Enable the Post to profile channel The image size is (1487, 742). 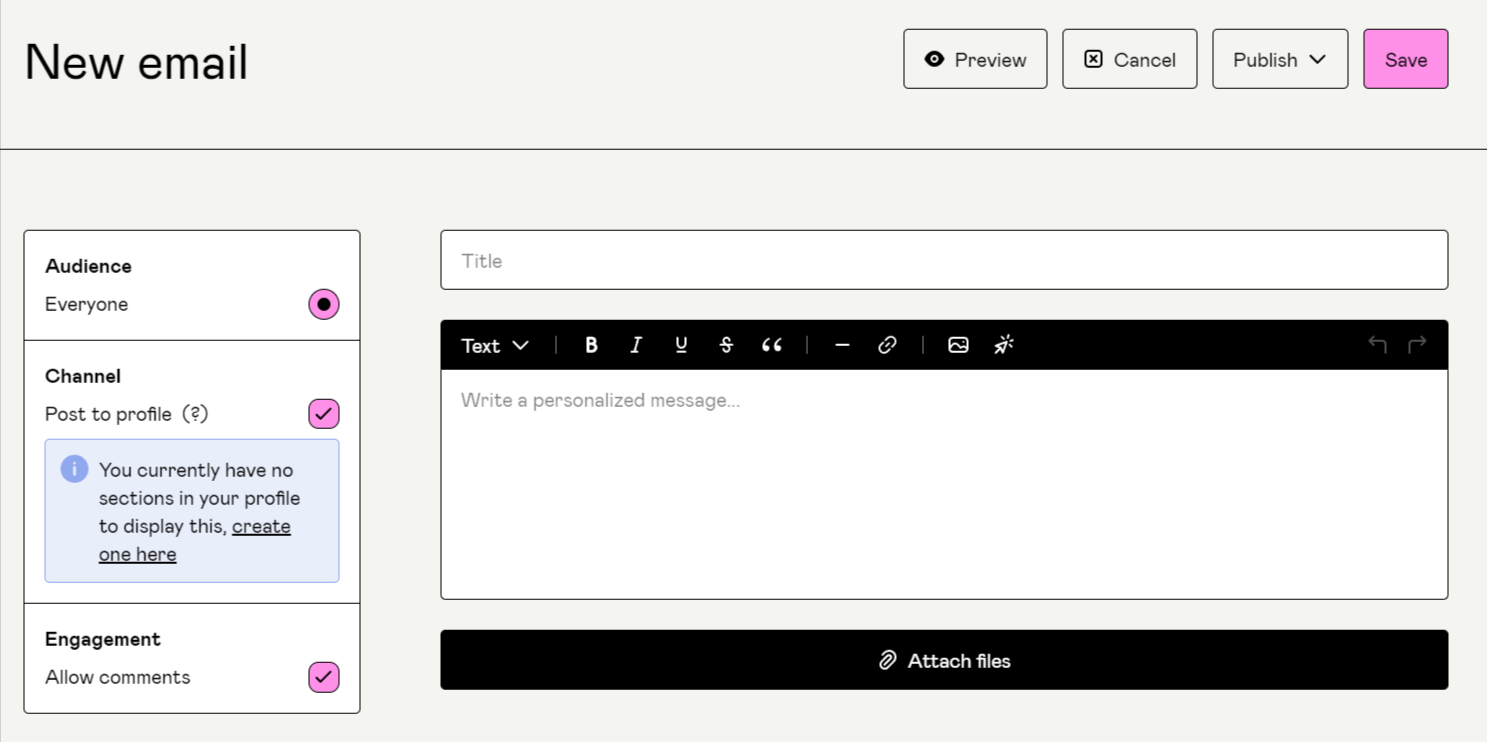pos(323,413)
